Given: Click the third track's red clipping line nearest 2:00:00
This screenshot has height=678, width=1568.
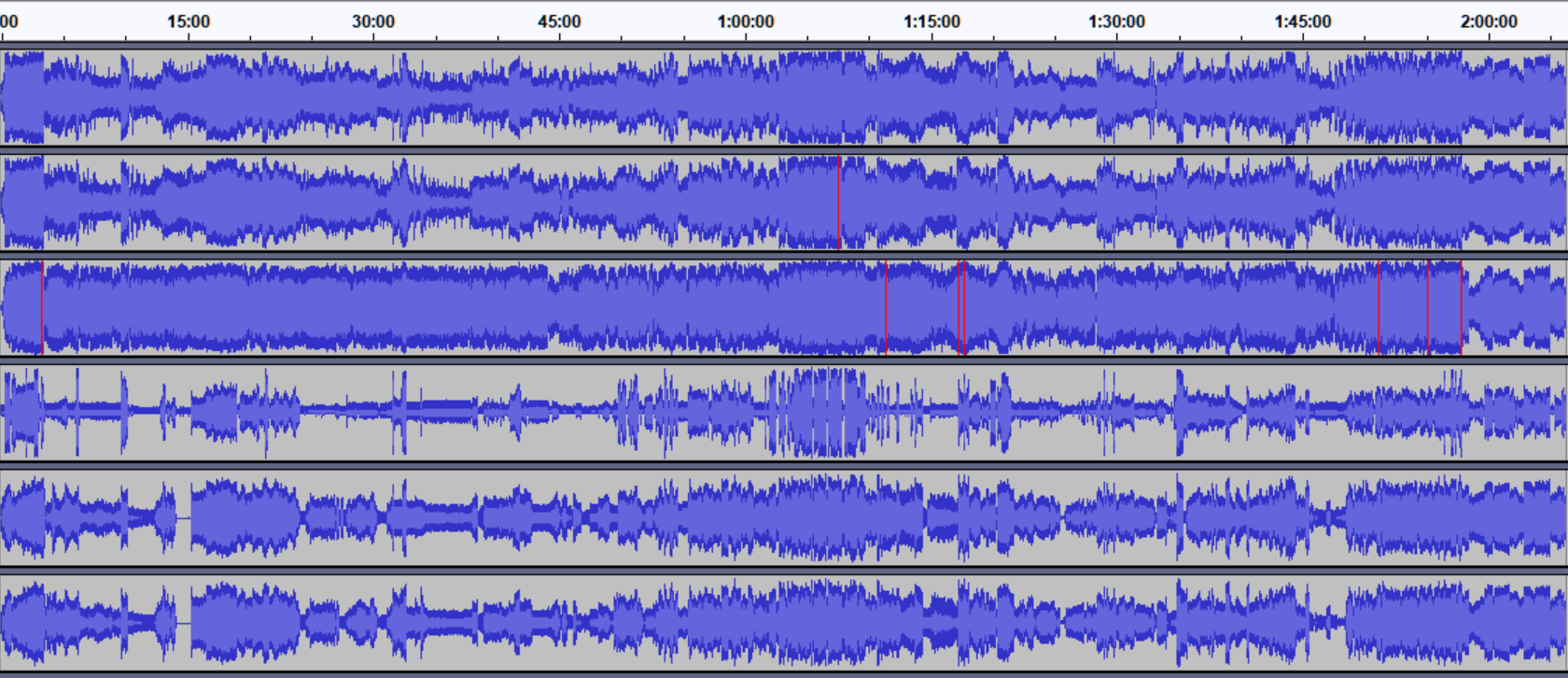Looking at the screenshot, I should [1462, 307].
